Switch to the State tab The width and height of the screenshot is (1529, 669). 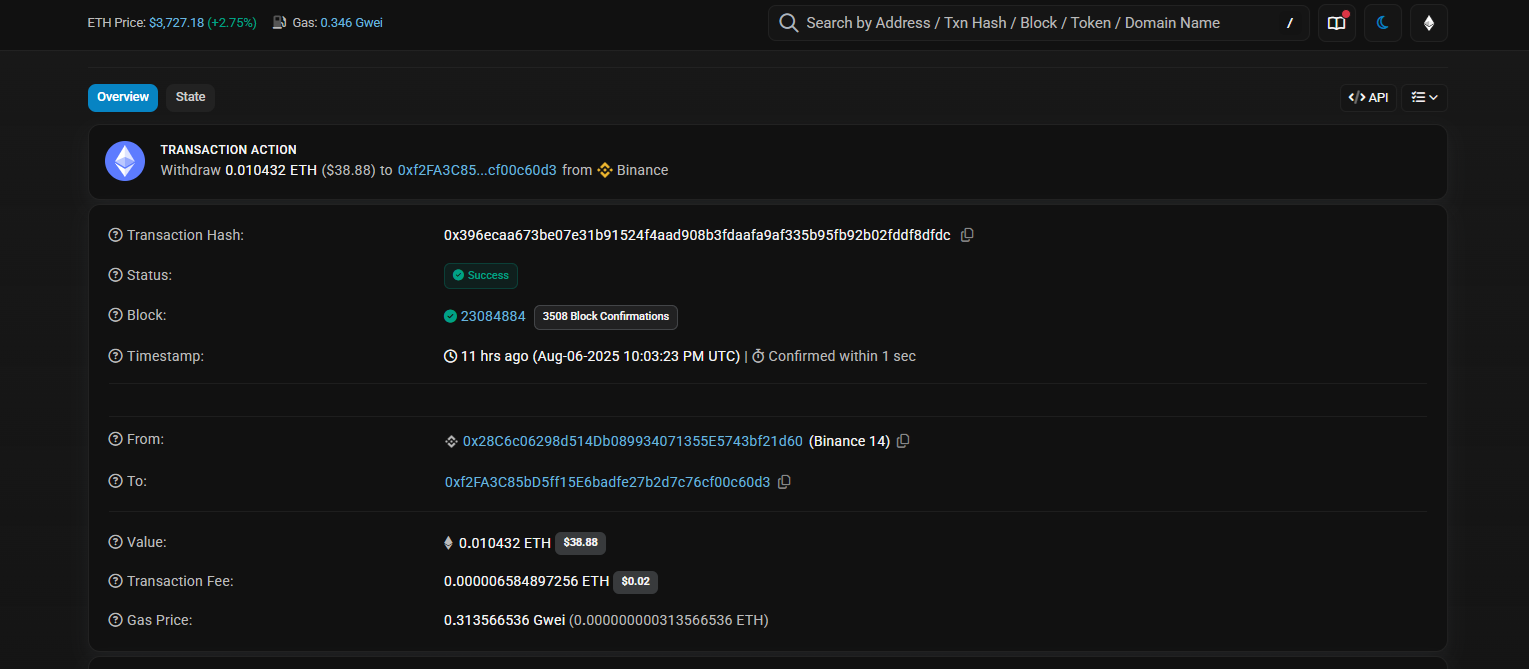(x=190, y=97)
